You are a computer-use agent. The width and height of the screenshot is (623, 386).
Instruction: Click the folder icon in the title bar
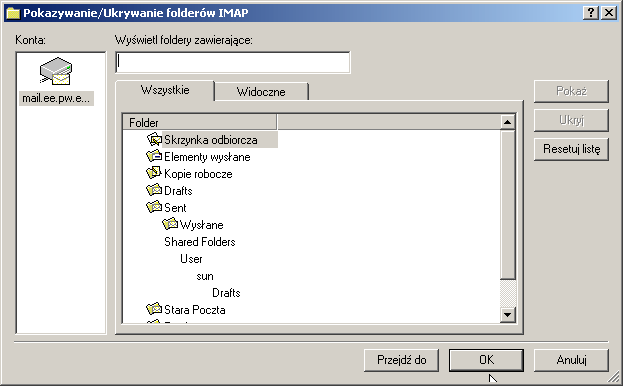click(x=12, y=13)
